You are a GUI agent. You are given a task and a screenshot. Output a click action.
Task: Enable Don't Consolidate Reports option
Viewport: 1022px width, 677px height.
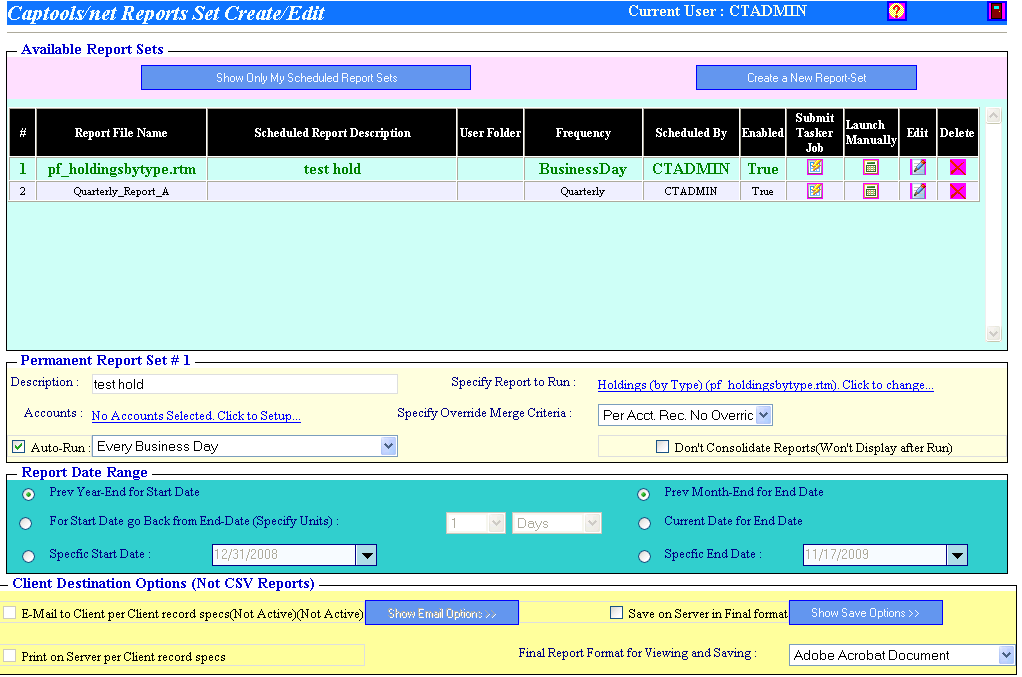click(663, 445)
